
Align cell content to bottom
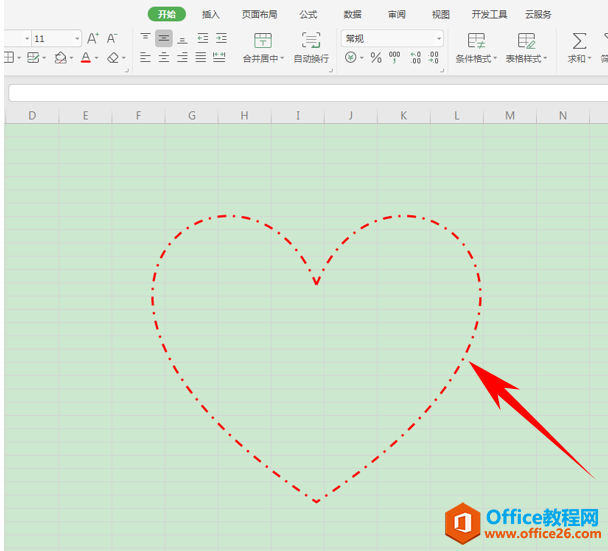(x=182, y=39)
